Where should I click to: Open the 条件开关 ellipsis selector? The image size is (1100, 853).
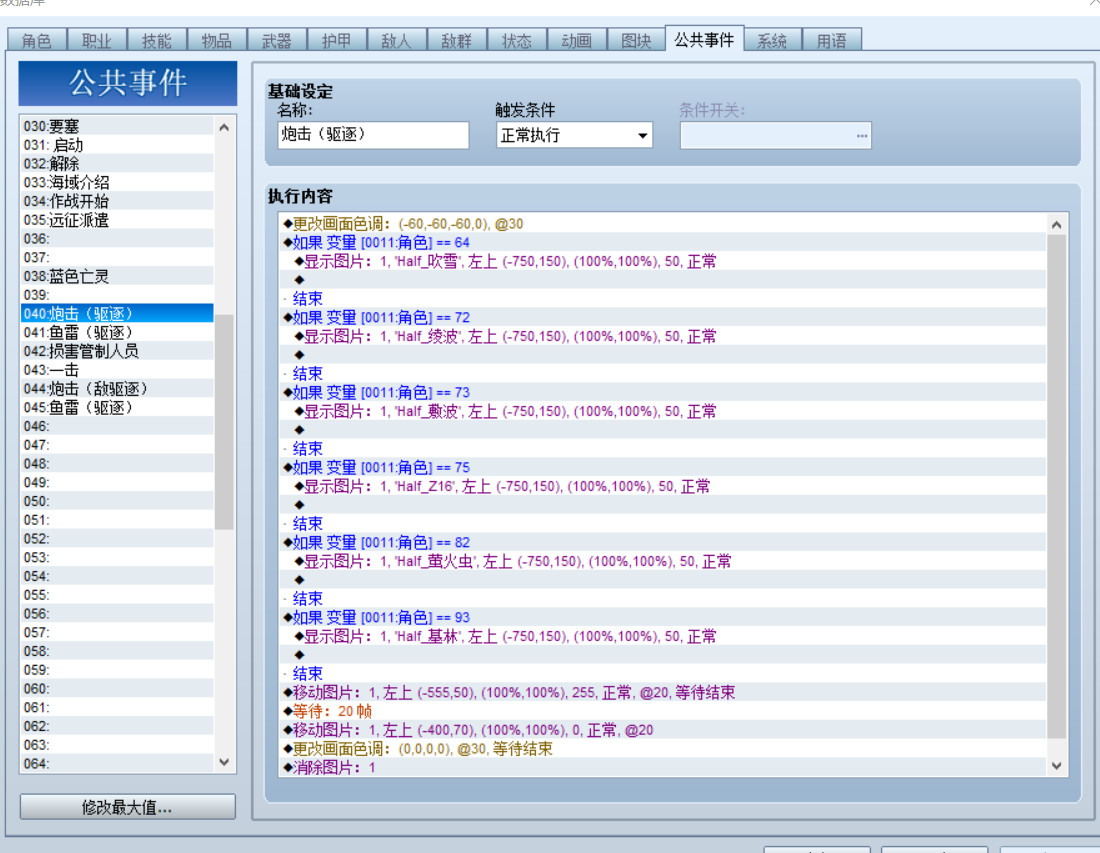coord(861,135)
